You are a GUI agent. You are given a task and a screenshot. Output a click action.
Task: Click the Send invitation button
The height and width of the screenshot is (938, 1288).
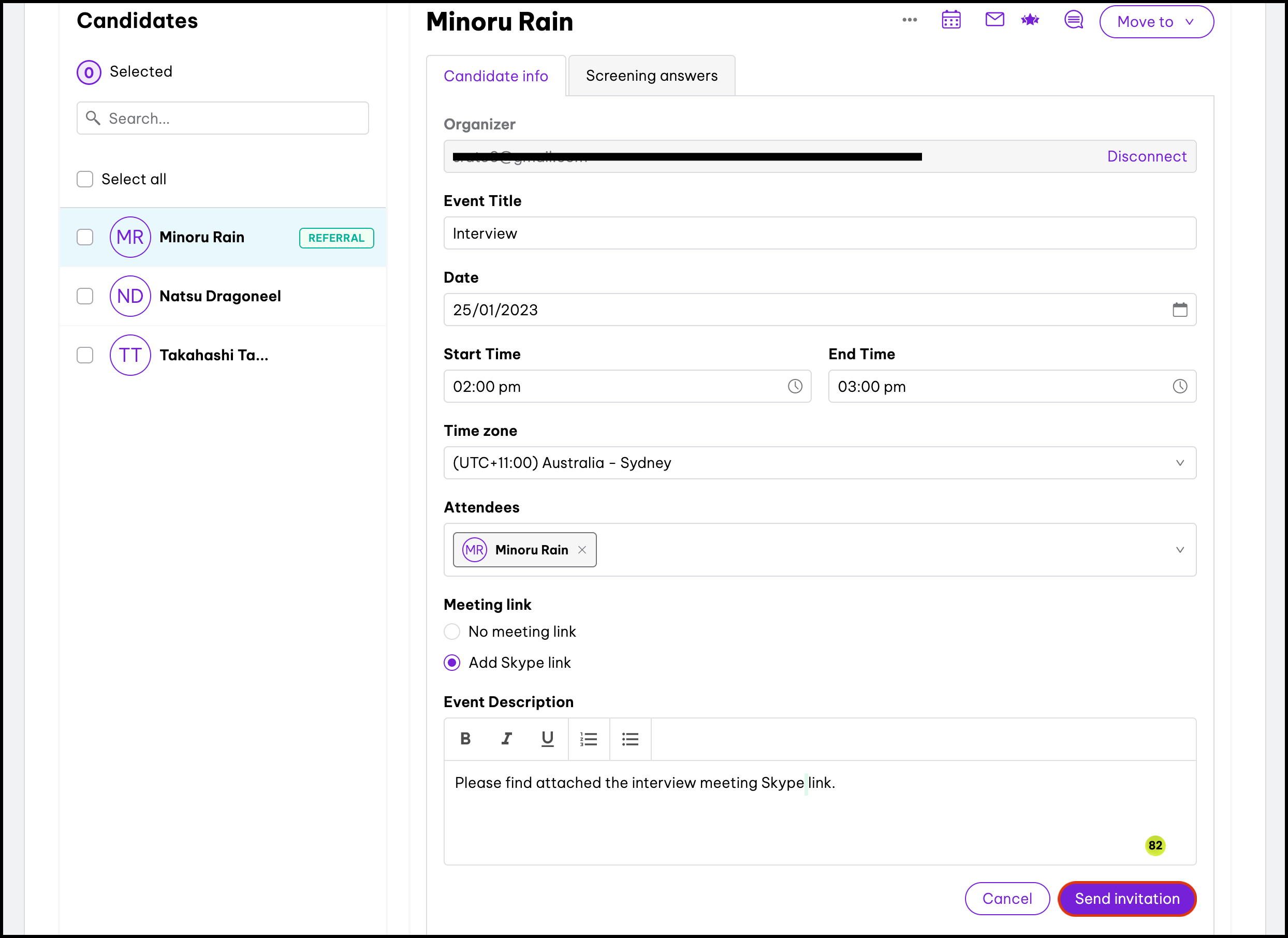coord(1126,899)
